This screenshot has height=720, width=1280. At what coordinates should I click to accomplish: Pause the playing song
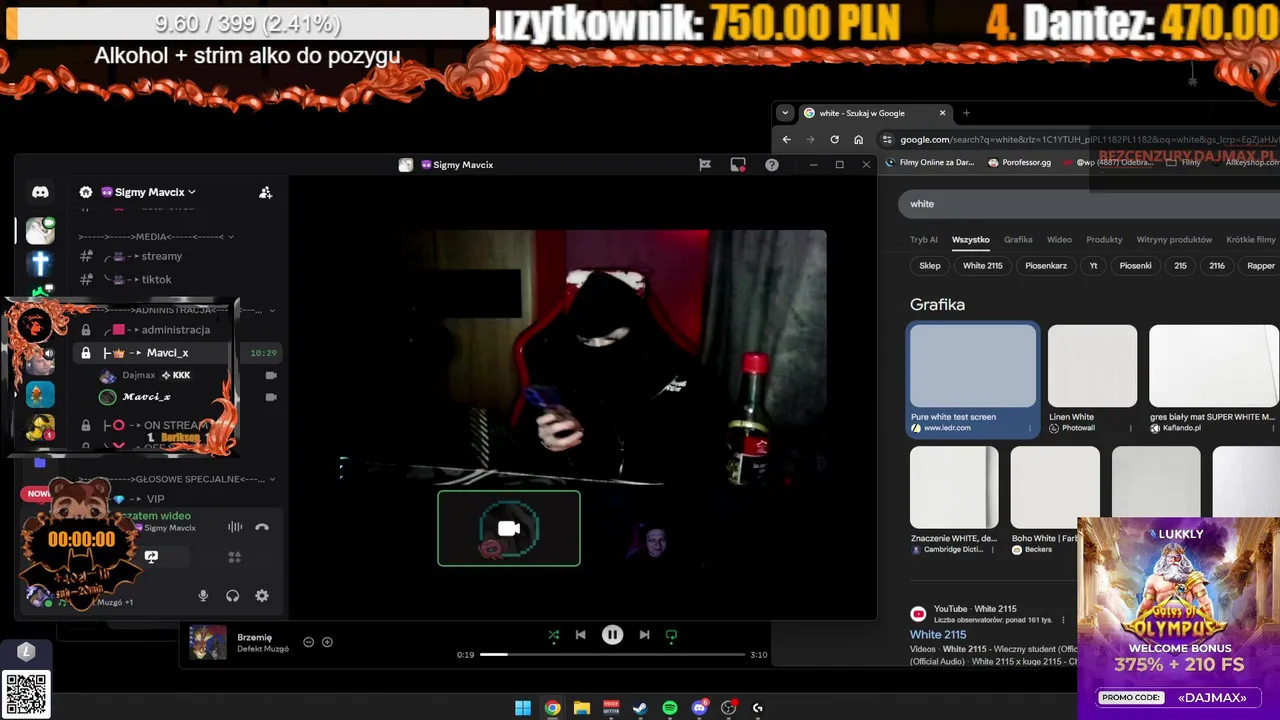(x=613, y=635)
